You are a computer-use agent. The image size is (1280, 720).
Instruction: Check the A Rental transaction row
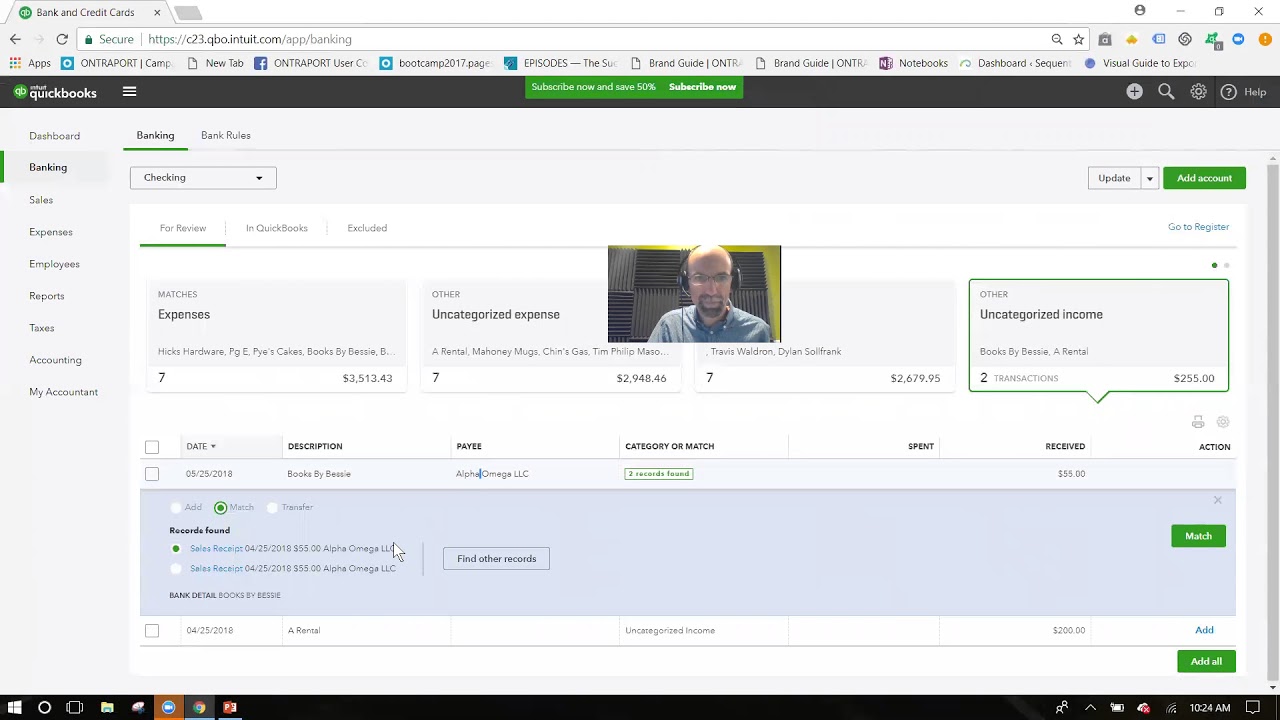152,631
